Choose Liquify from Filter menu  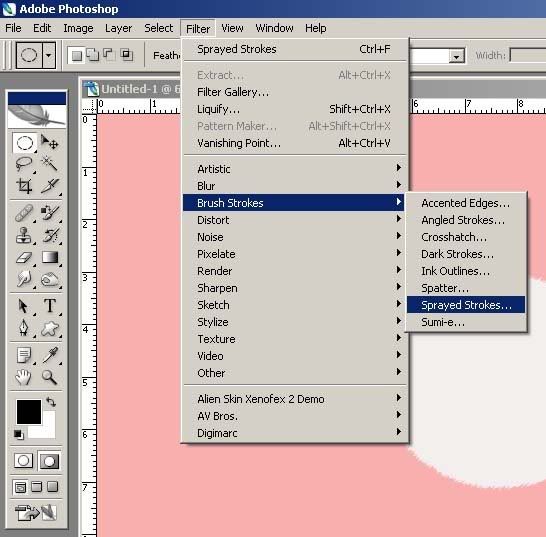click(x=294, y=109)
